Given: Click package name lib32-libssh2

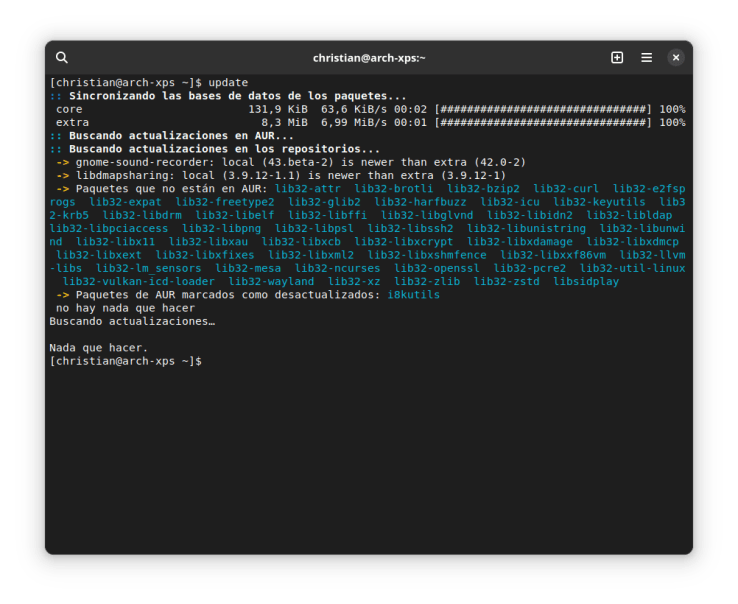Looking at the screenshot, I should [410, 228].
